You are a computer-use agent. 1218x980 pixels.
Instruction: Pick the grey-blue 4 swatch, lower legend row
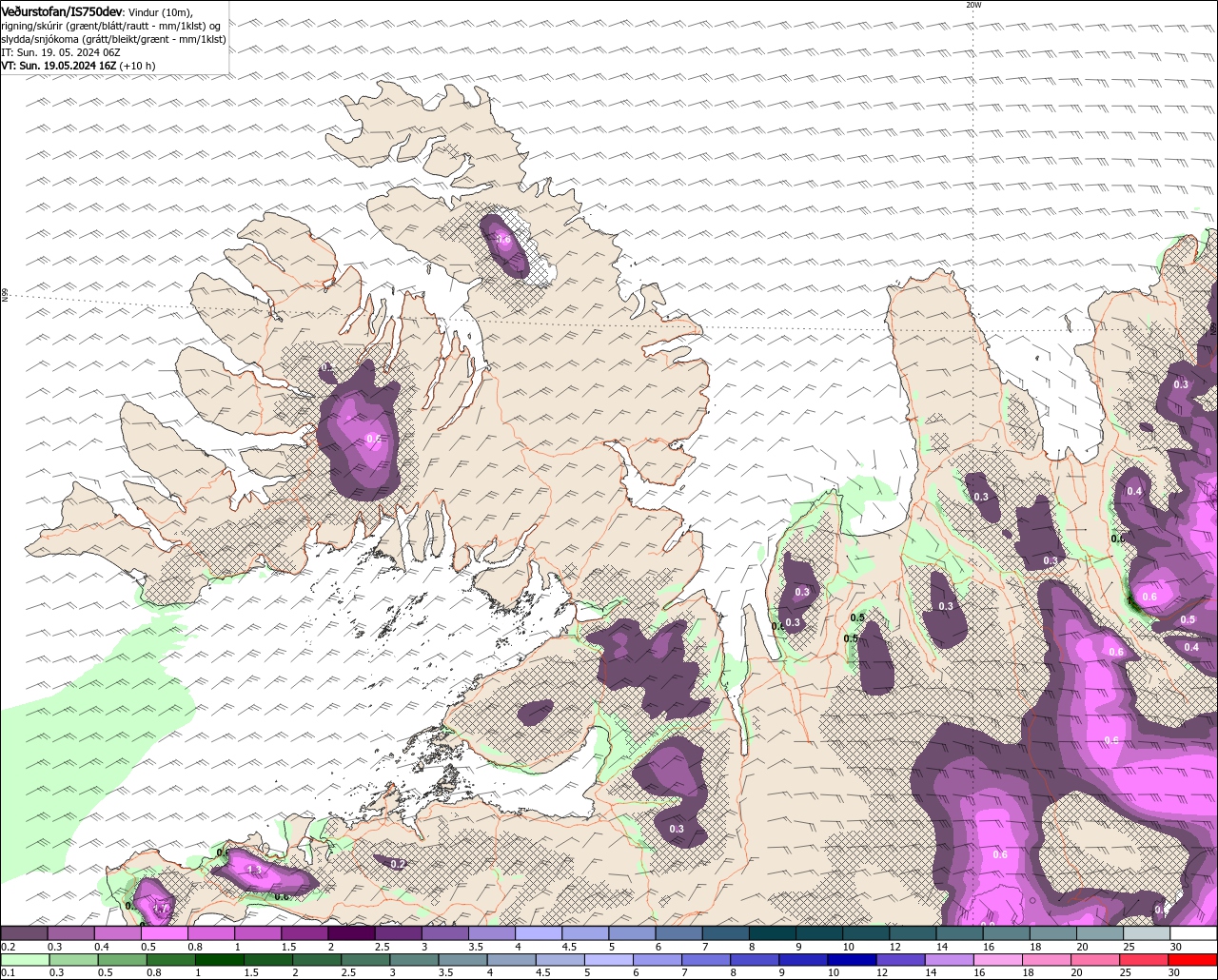tap(512, 959)
